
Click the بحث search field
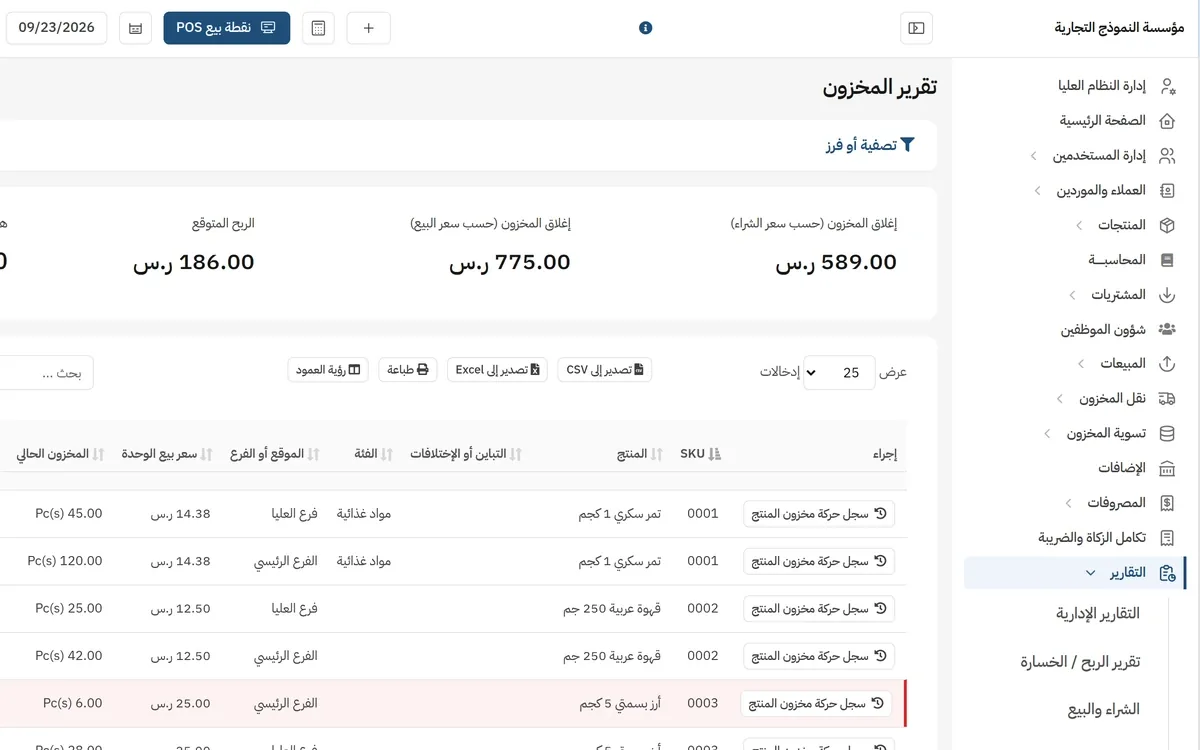pyautogui.click(x=45, y=373)
